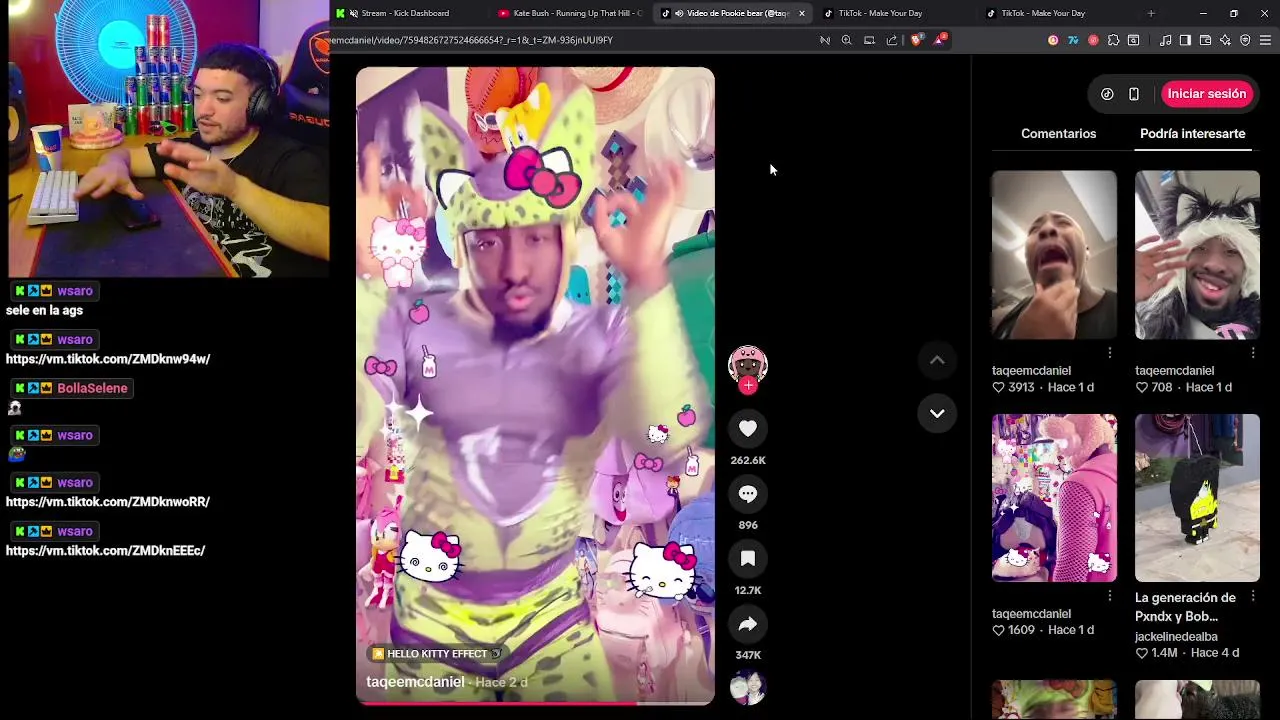
Task: Open a new browser tab
Action: coord(1151,13)
